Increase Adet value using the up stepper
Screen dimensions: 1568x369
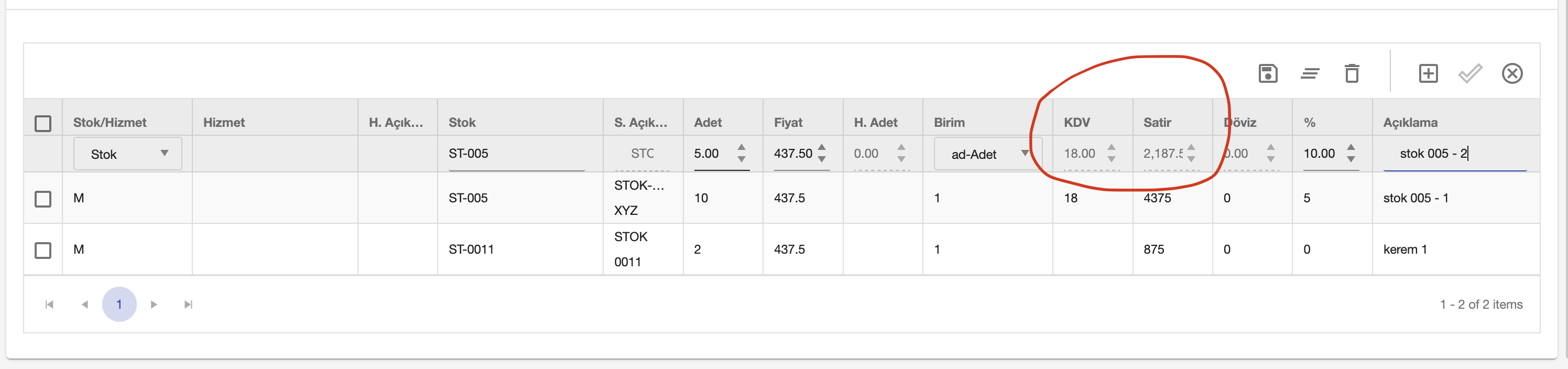[741, 147]
